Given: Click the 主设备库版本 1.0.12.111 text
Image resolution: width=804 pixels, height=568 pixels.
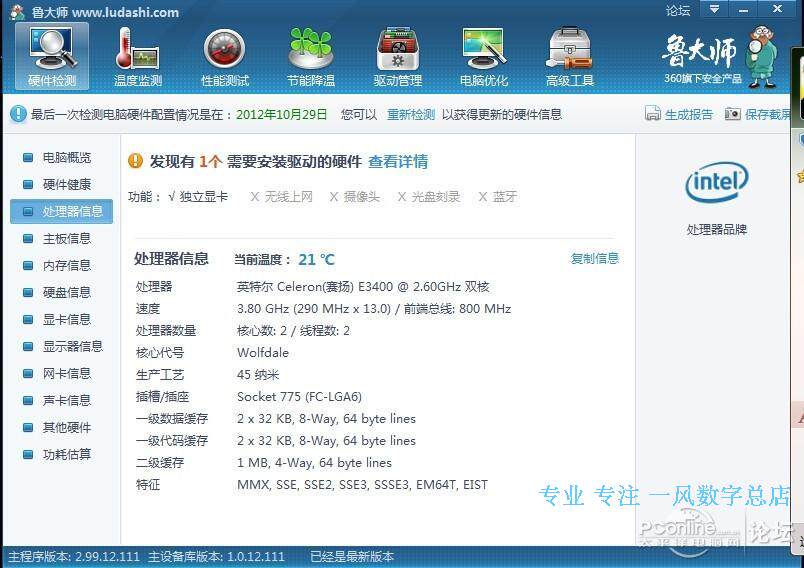Looking at the screenshot, I should click(x=216, y=557).
